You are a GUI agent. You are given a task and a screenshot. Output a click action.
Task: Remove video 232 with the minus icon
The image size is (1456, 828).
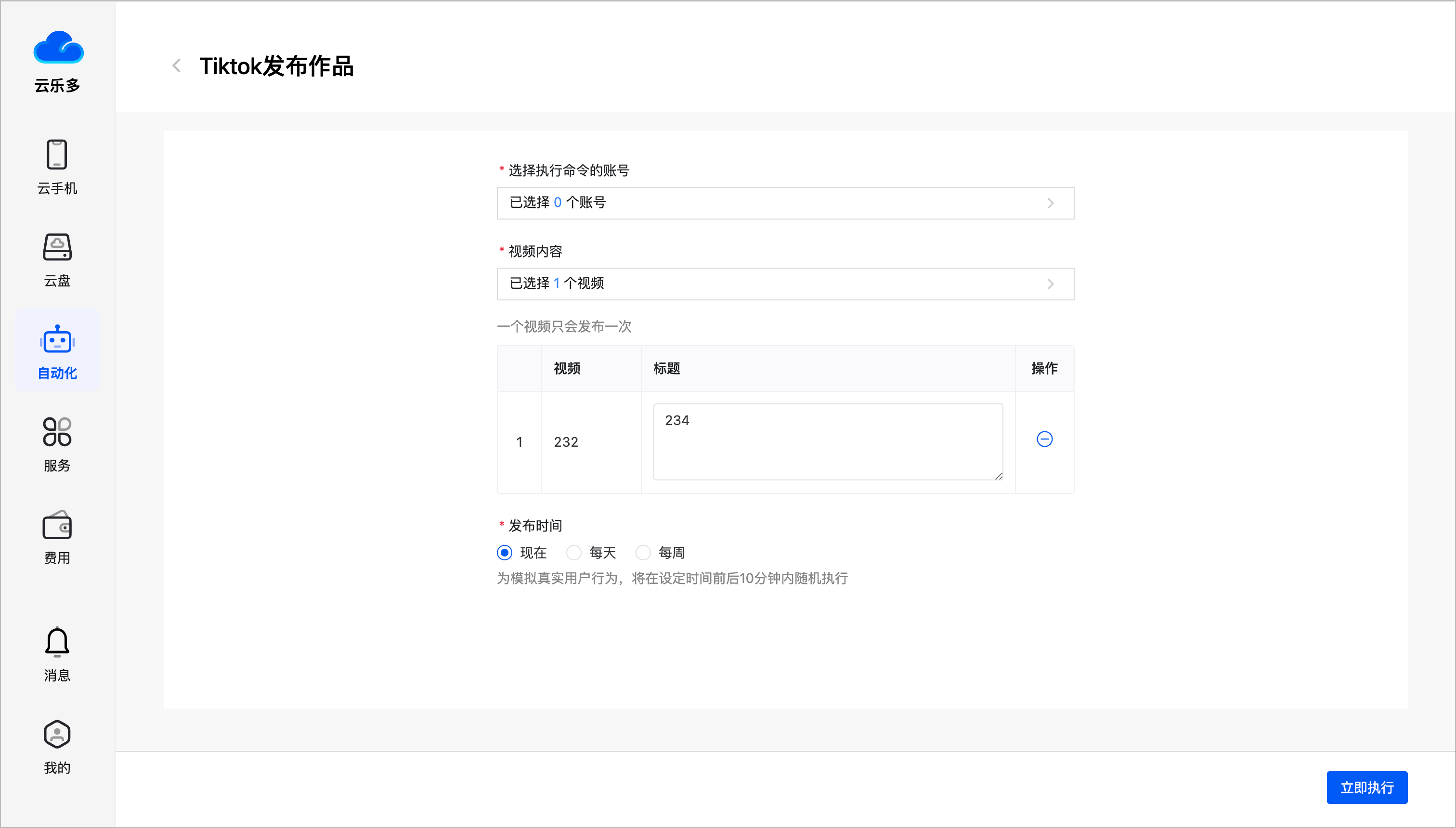coord(1044,439)
